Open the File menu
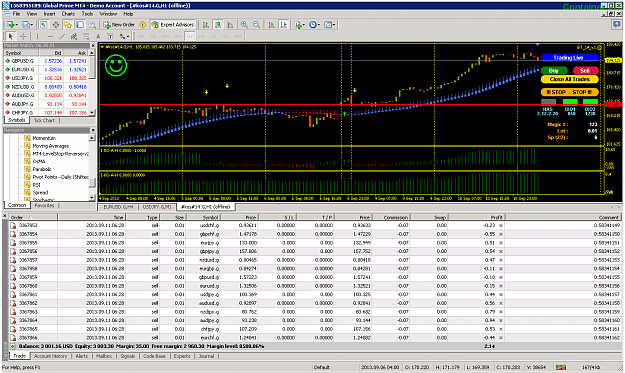 point(16,14)
